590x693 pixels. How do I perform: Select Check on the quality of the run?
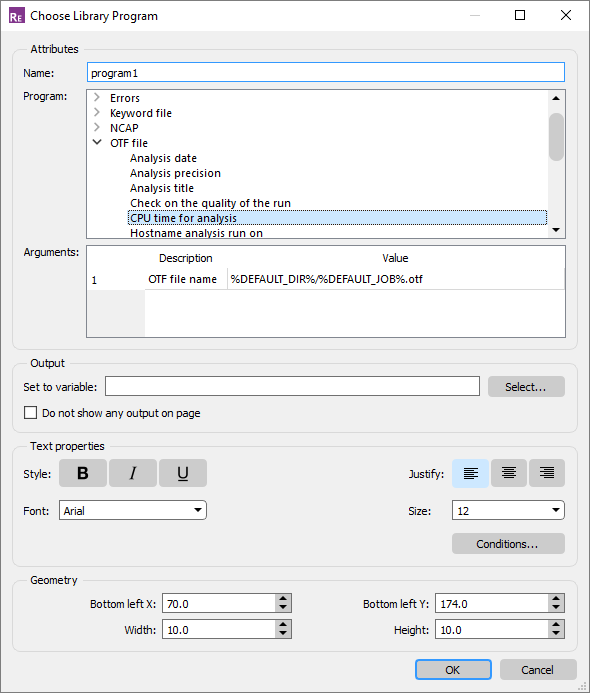[210, 203]
